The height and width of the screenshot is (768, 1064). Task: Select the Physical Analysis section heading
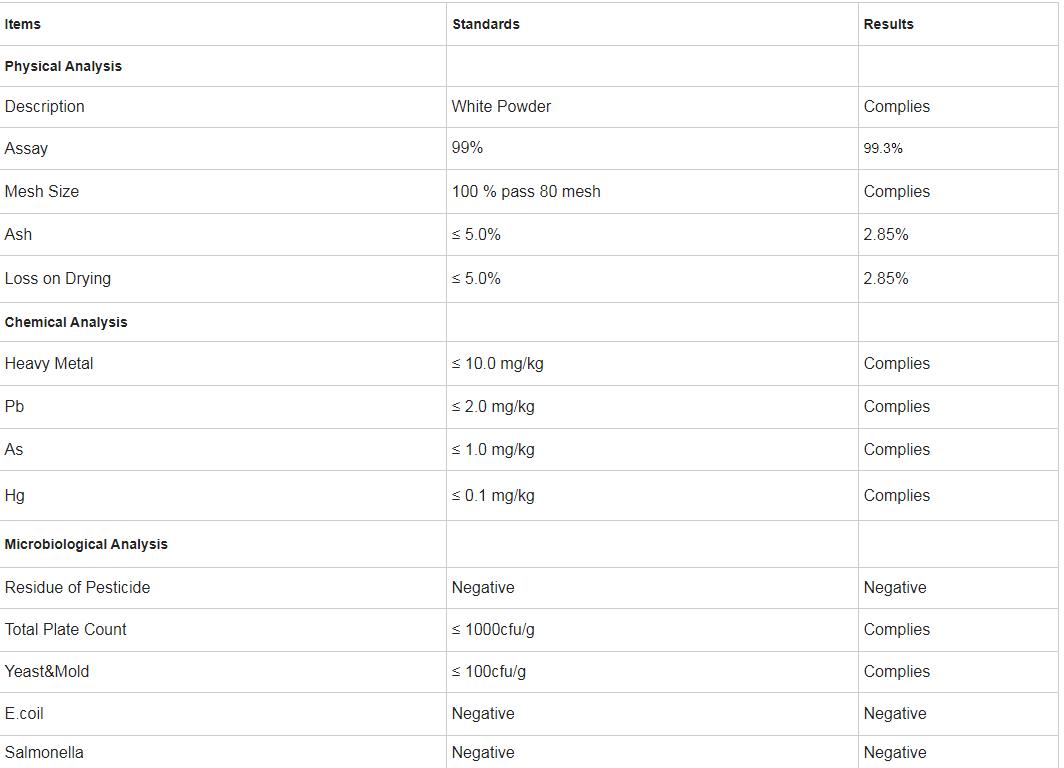pos(63,66)
